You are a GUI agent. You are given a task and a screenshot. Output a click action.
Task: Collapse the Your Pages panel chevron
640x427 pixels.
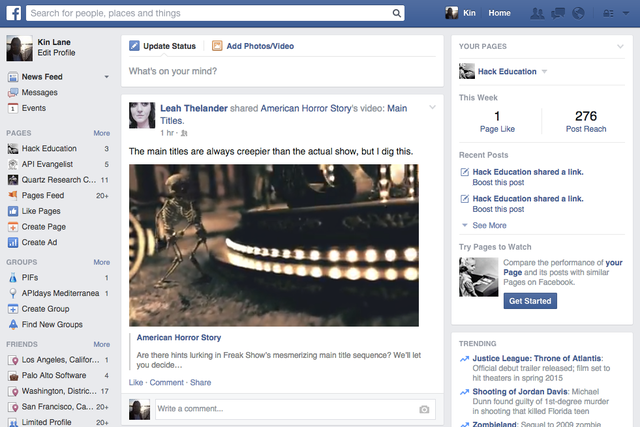point(620,47)
